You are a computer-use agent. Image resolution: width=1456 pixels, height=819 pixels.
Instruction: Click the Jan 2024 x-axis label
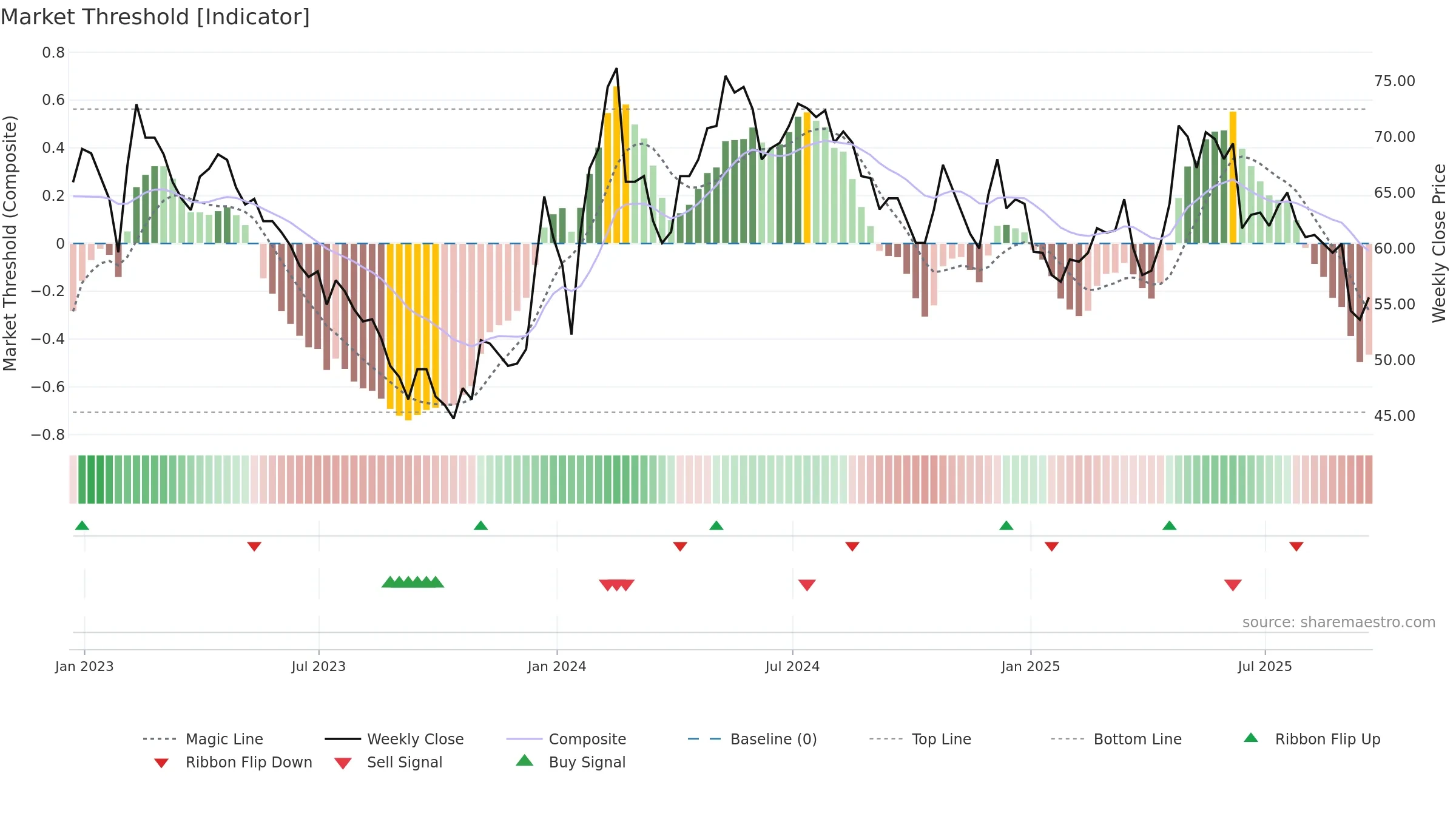click(x=557, y=667)
